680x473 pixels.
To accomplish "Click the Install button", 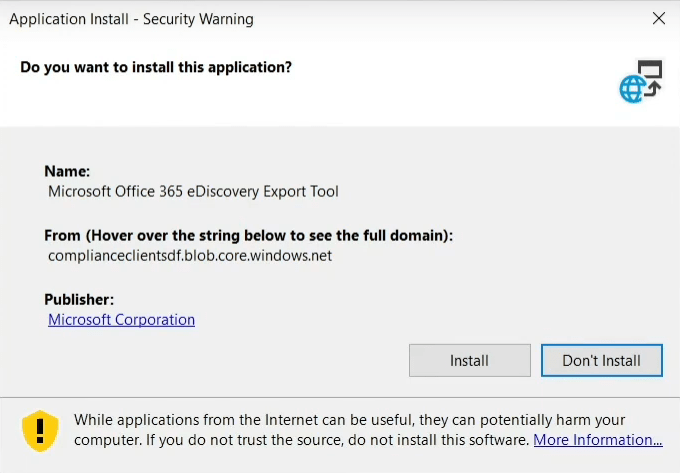I will click(x=470, y=360).
